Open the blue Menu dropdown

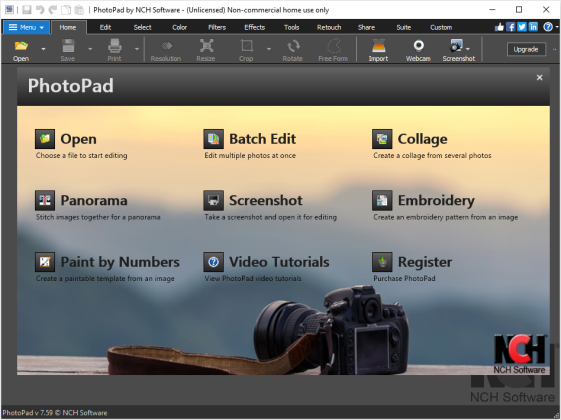(26, 27)
